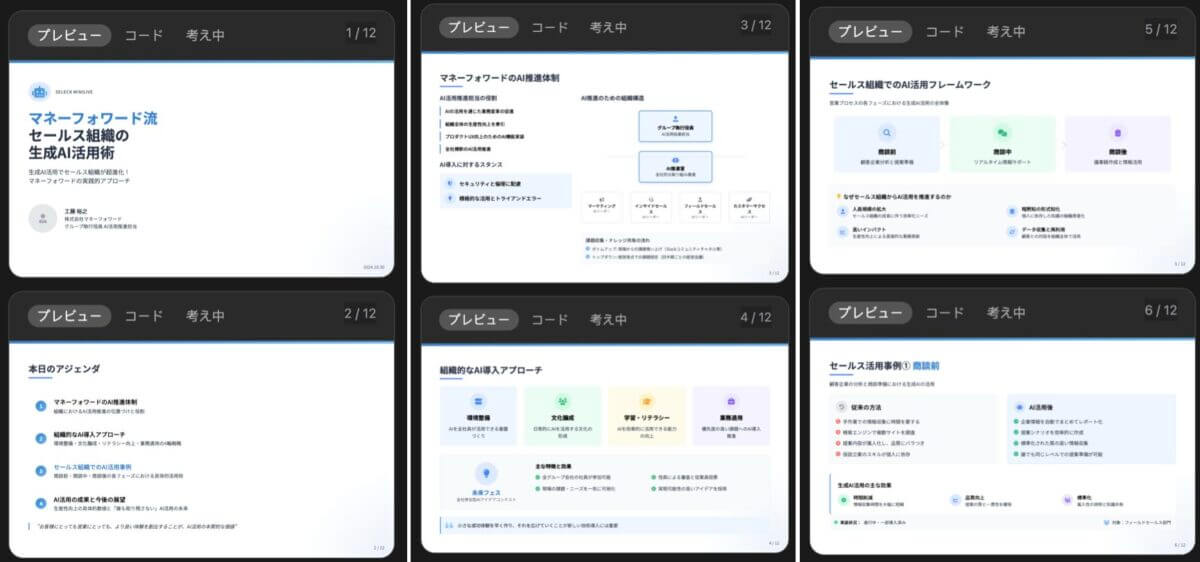1200x562 pixels.
Task: Click the 組織的なAI導入アプローチ heading on slide 4
Action: pyautogui.click(x=490, y=370)
